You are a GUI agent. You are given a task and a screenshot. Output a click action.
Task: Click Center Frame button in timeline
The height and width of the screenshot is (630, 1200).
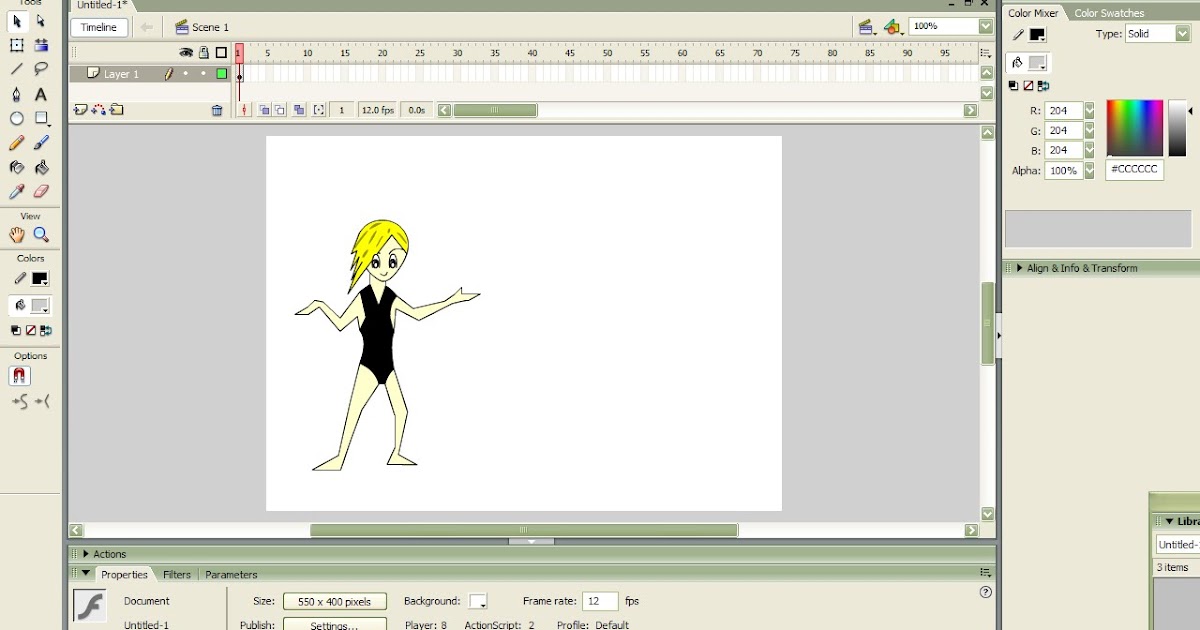tap(243, 110)
